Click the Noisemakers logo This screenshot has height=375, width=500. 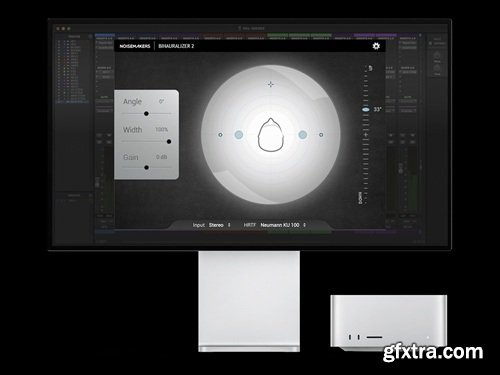pos(135,46)
